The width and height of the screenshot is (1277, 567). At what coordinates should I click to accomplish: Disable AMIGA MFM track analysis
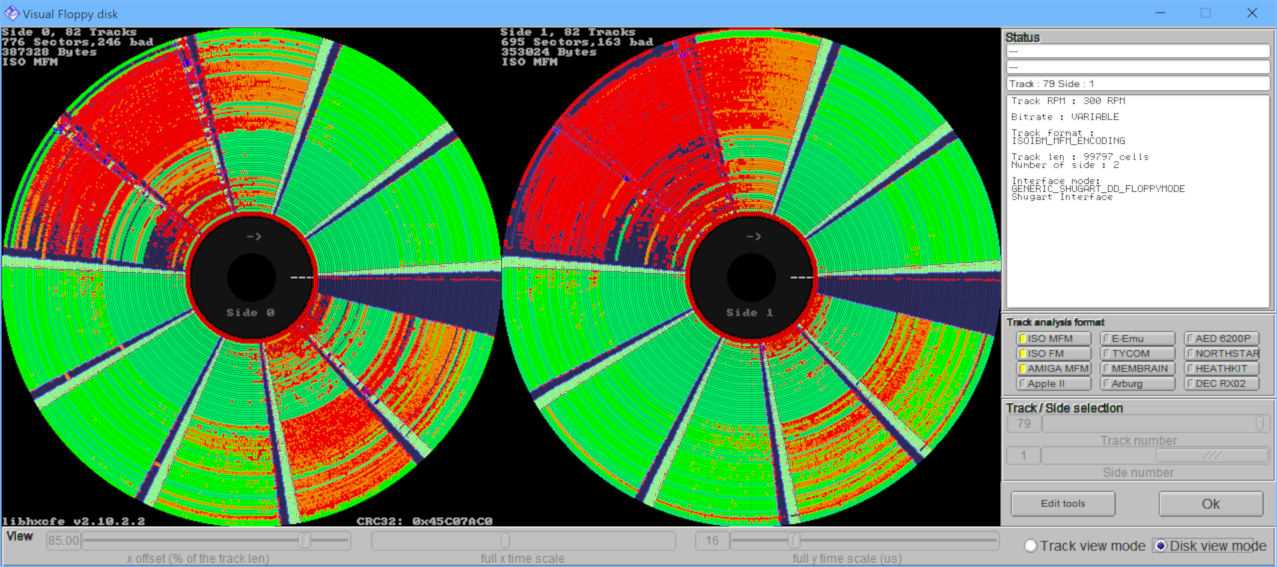coord(1053,369)
